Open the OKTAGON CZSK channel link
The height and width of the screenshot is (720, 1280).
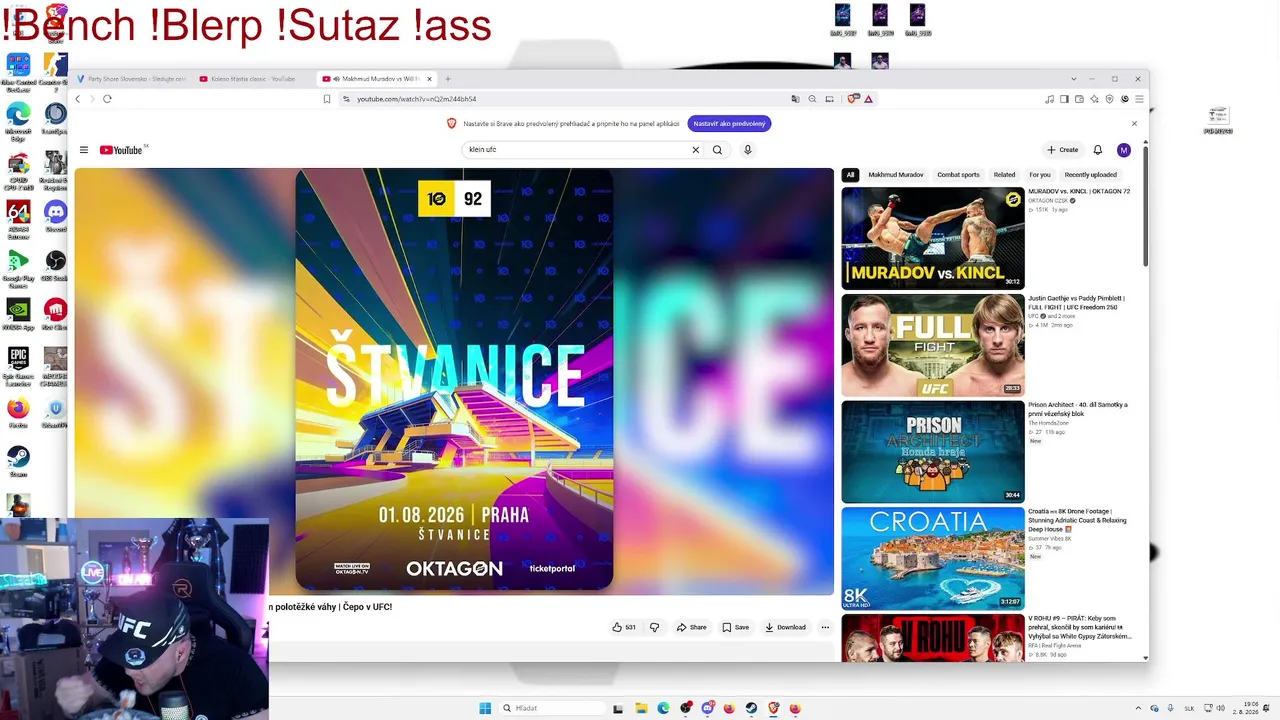pos(1048,200)
